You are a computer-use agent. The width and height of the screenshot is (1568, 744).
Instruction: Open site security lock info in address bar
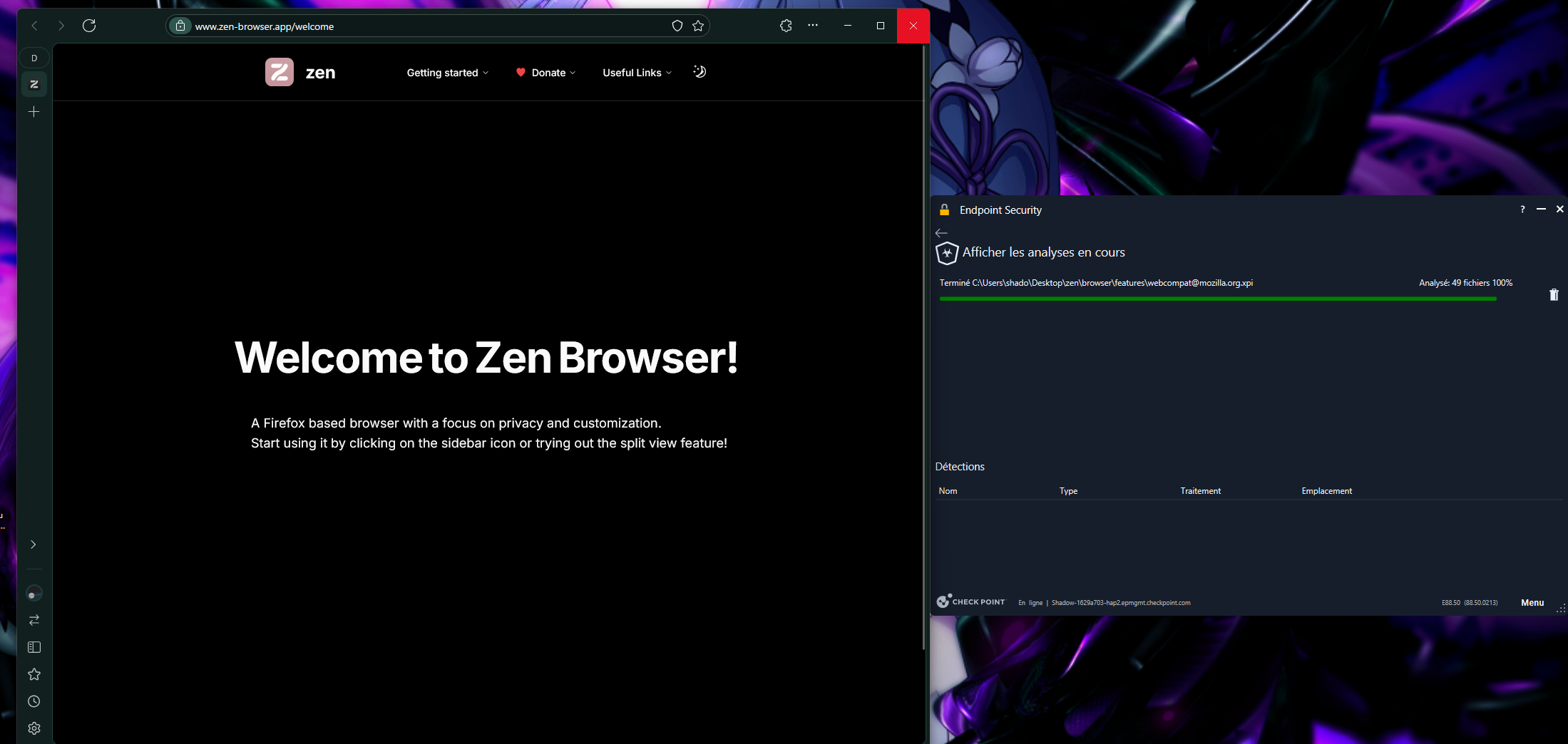180,26
